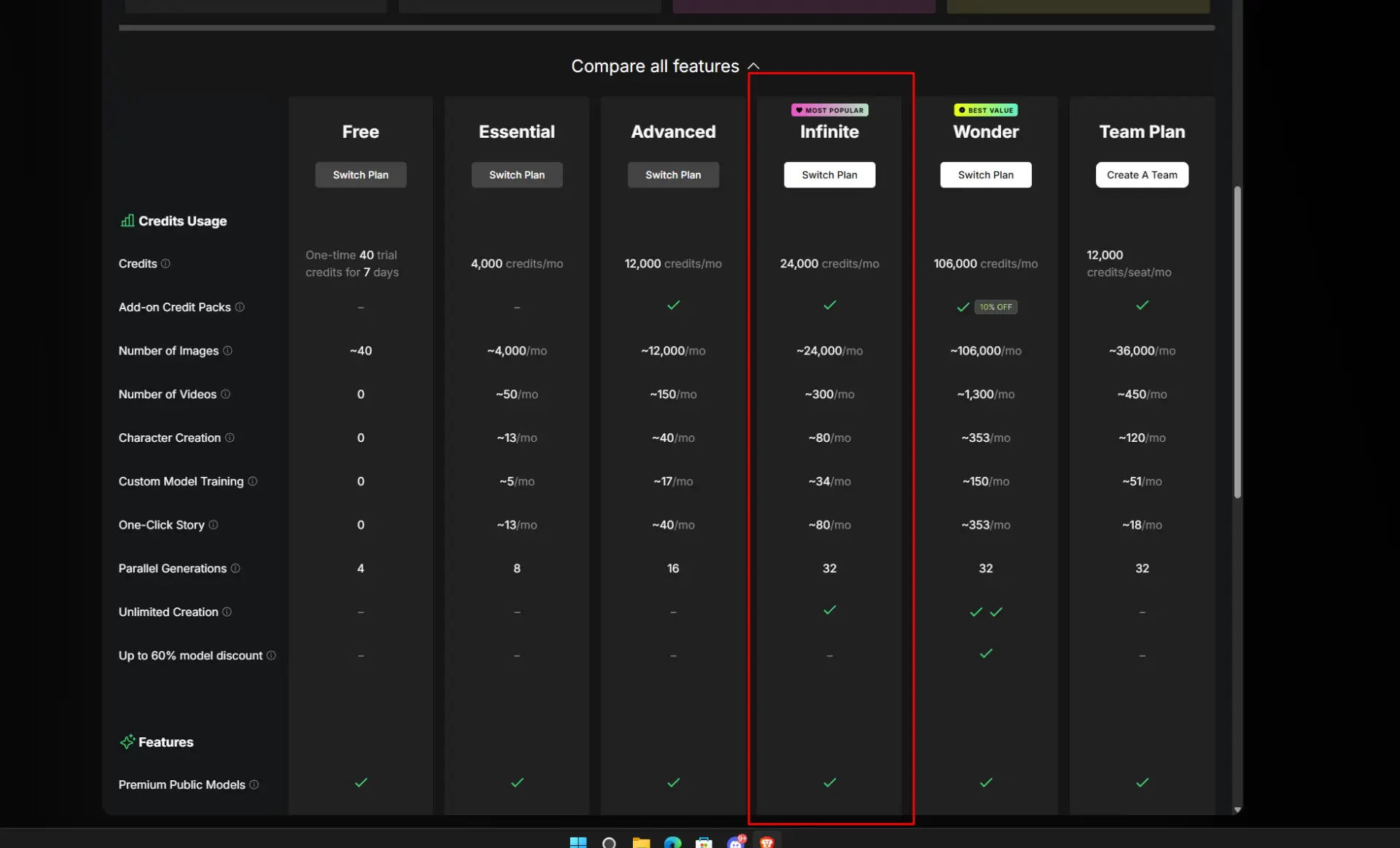Click the 'Number of Videos' row label
The image size is (1400, 848).
[167, 394]
